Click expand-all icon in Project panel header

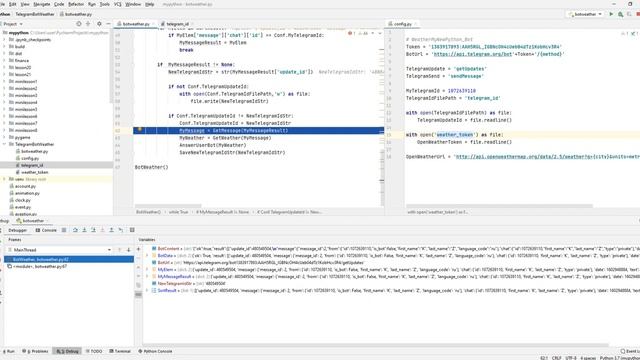point(88,24)
